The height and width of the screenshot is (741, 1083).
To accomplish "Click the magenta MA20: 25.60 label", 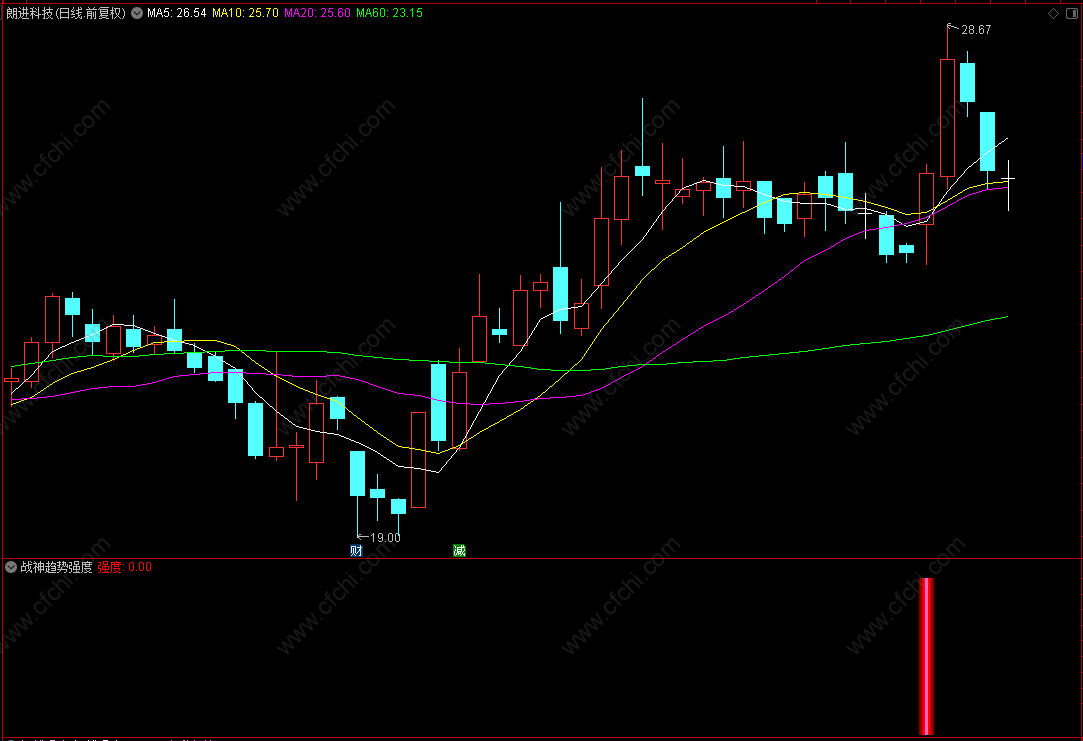I will click(x=318, y=13).
